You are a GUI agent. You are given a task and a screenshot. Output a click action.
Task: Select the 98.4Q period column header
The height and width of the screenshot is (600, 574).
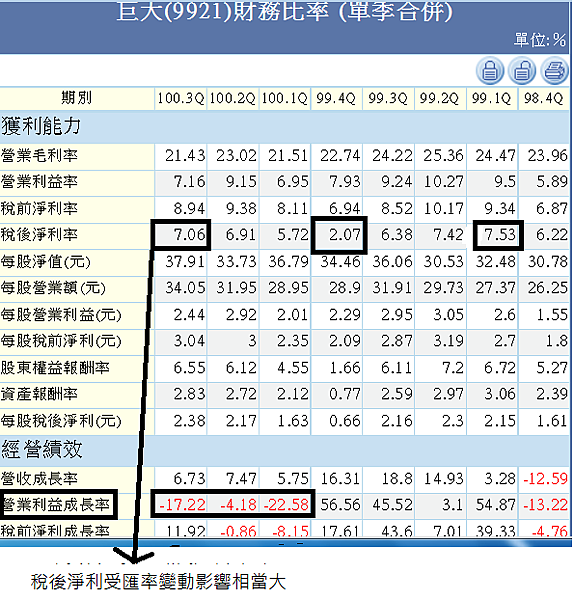(x=543, y=98)
